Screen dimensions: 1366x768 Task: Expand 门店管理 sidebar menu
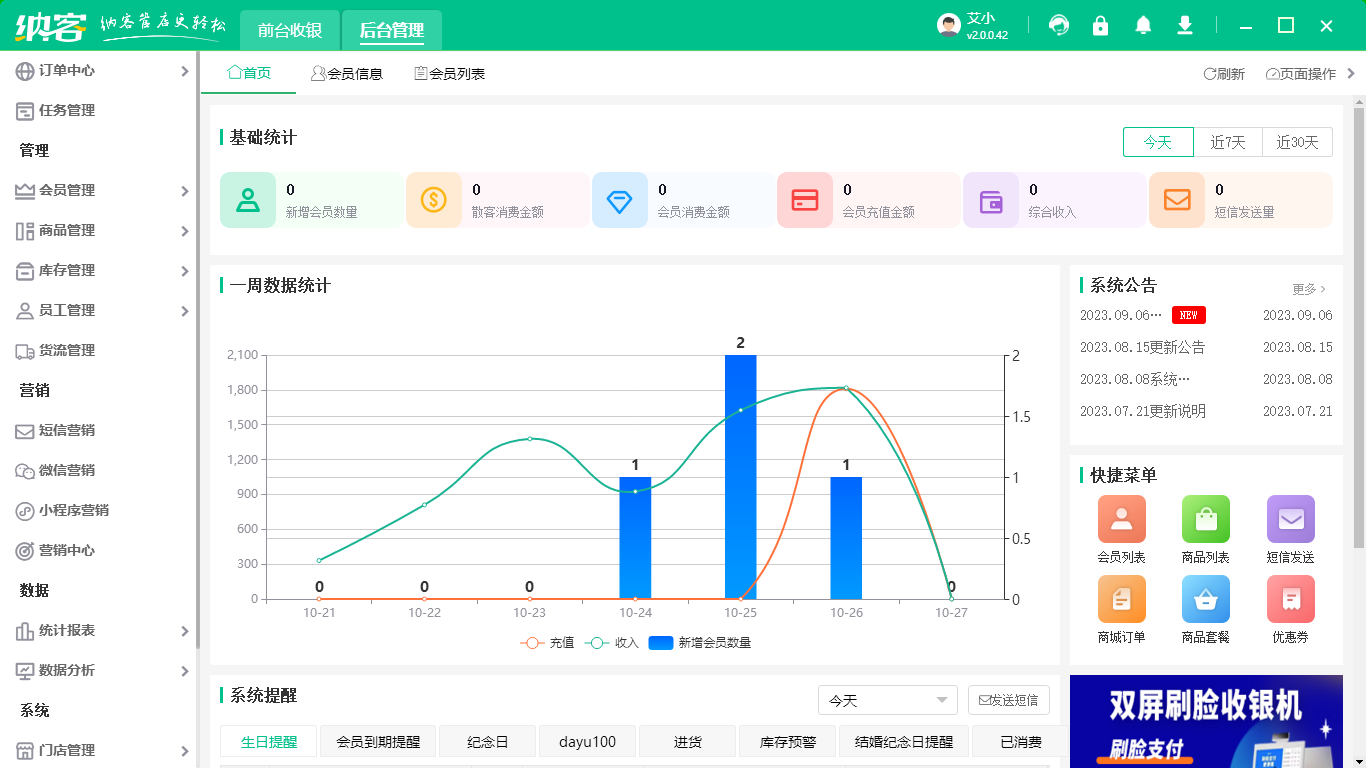tap(98, 750)
